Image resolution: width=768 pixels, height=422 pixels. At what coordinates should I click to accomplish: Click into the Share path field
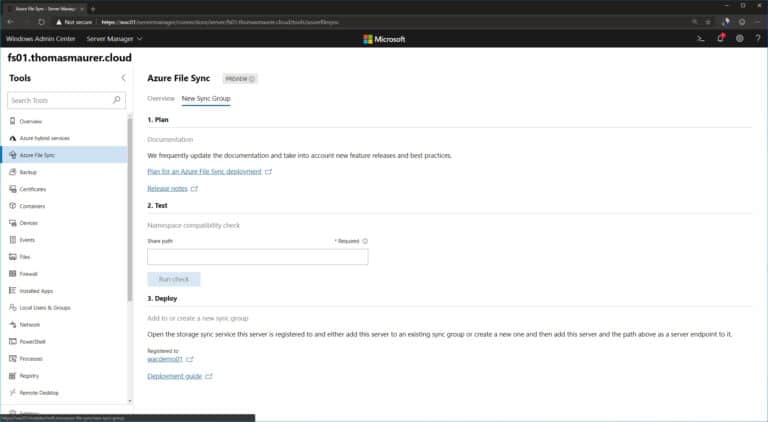tap(258, 257)
